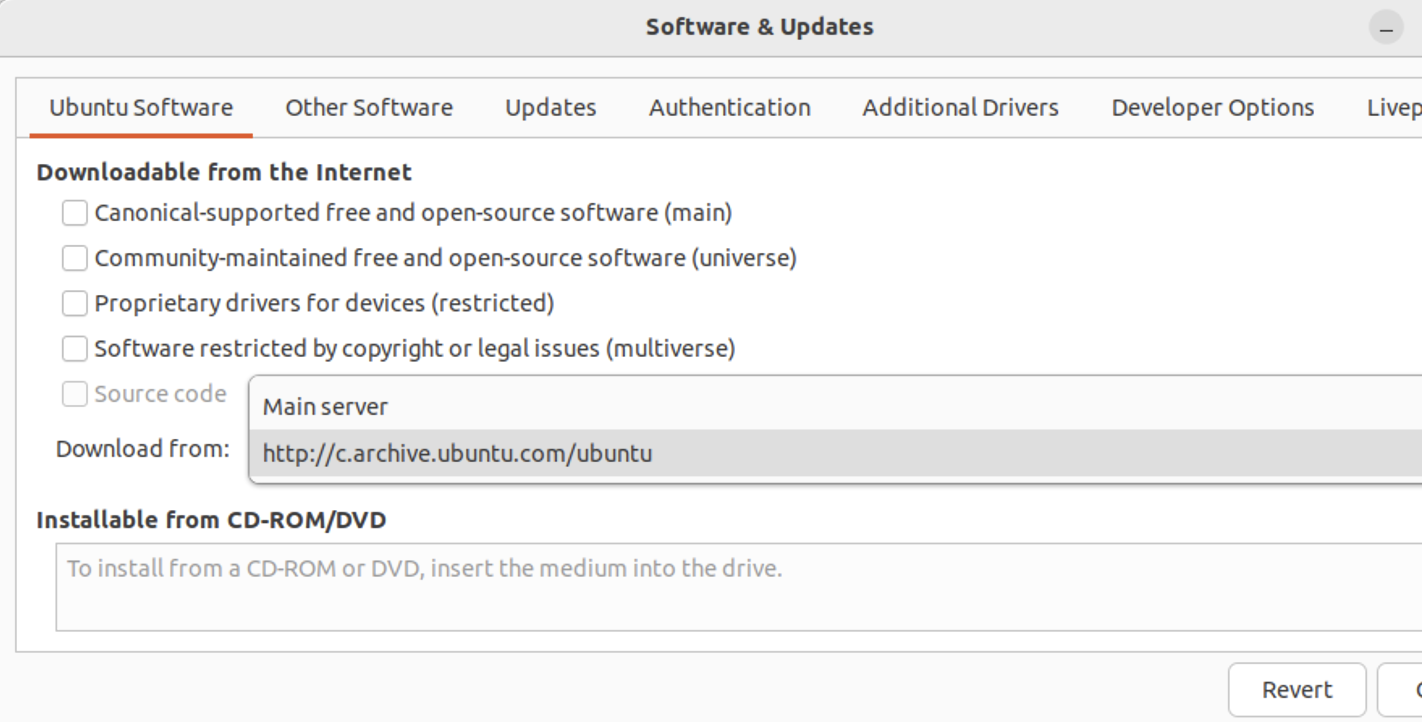This screenshot has height=722, width=1422.
Task: Toggle the Source code checkbox
Action: (x=75, y=394)
